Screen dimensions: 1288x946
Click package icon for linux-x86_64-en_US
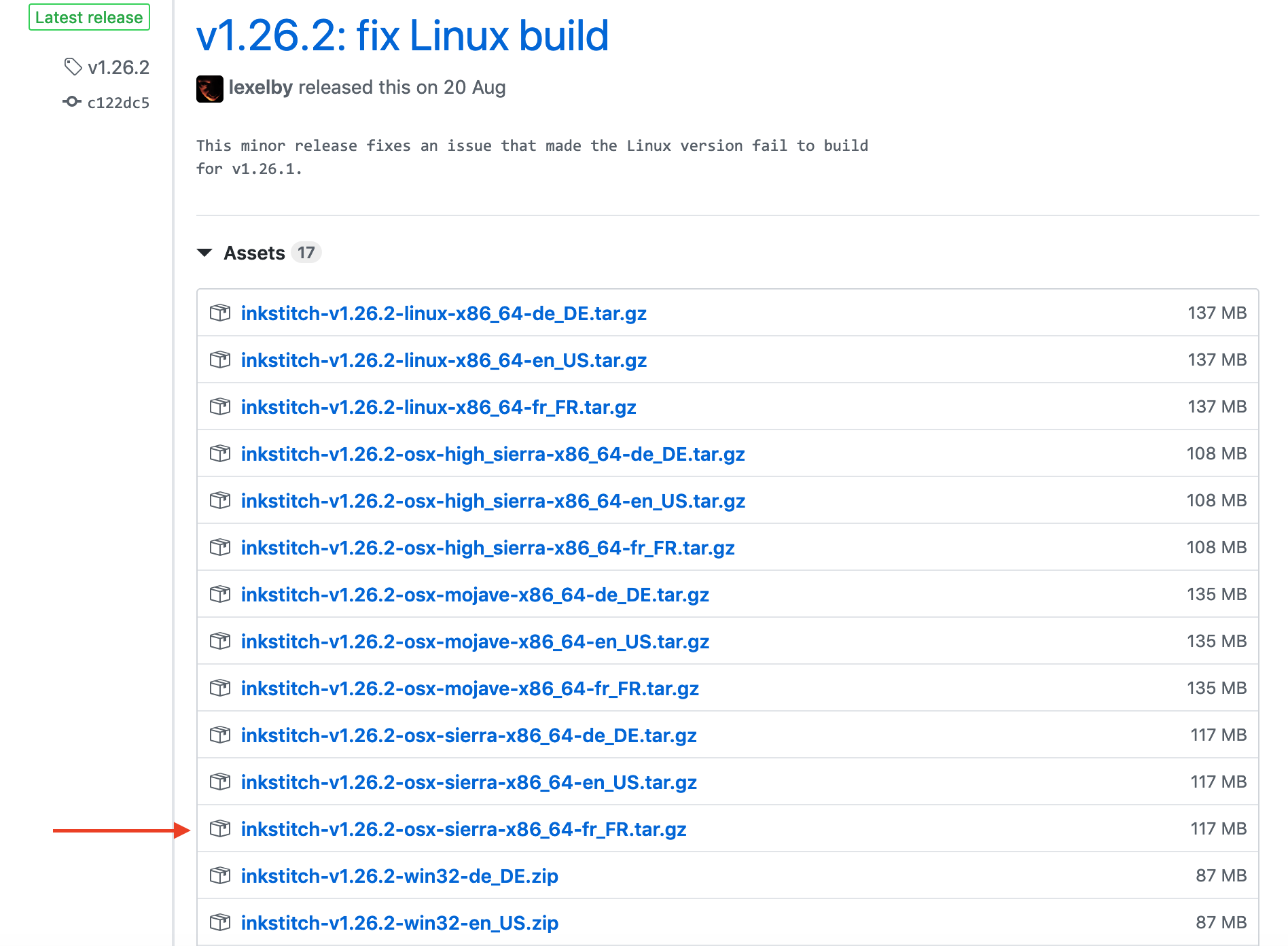point(220,360)
